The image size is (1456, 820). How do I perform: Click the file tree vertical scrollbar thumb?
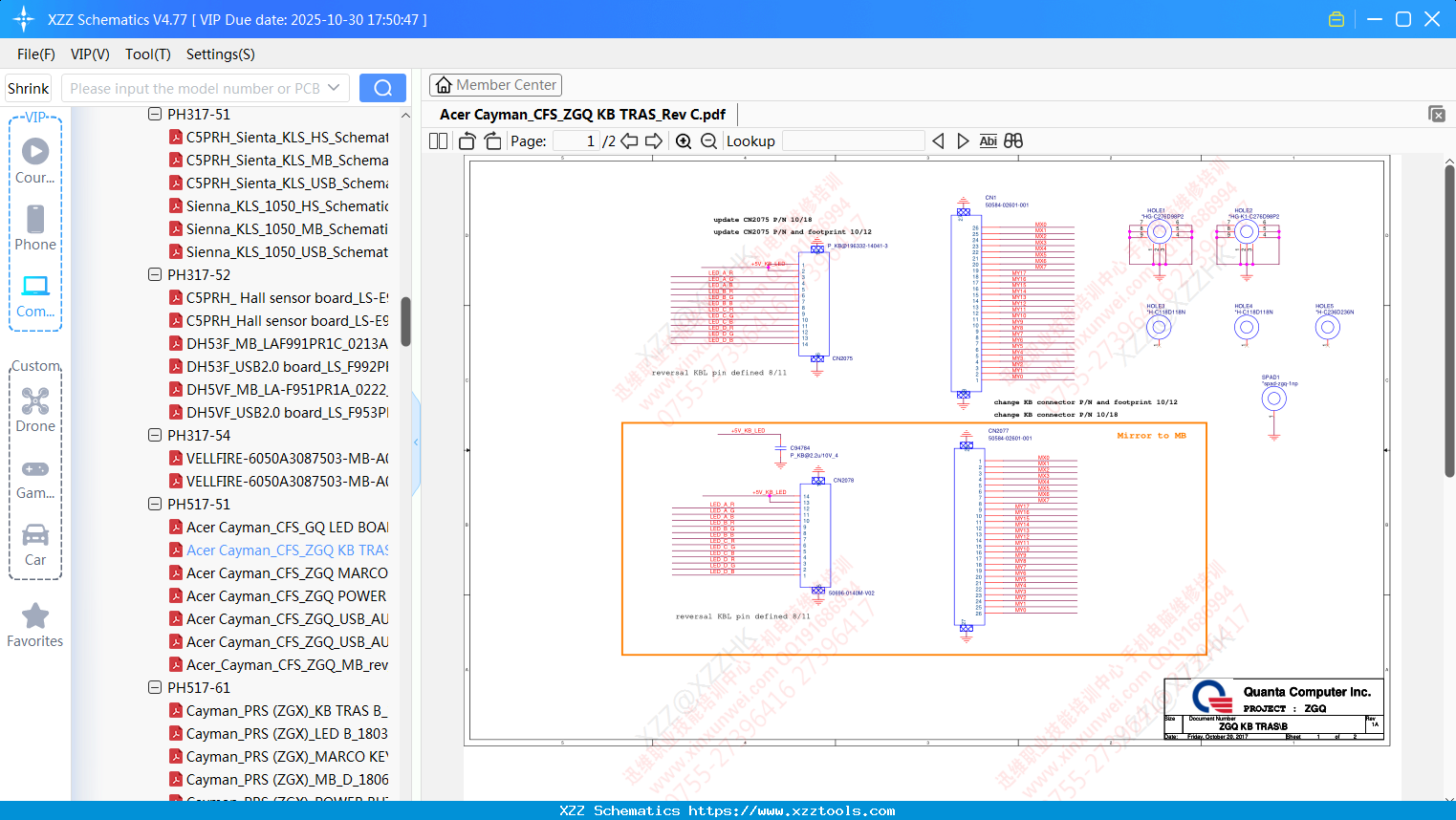(x=405, y=321)
